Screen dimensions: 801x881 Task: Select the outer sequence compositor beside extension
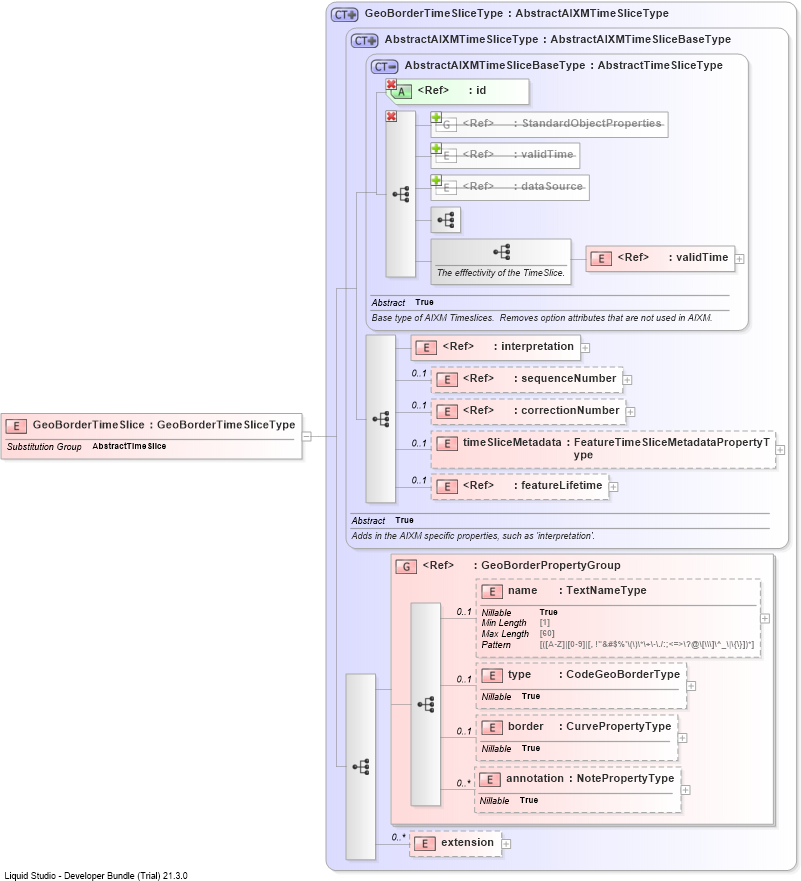click(x=361, y=767)
